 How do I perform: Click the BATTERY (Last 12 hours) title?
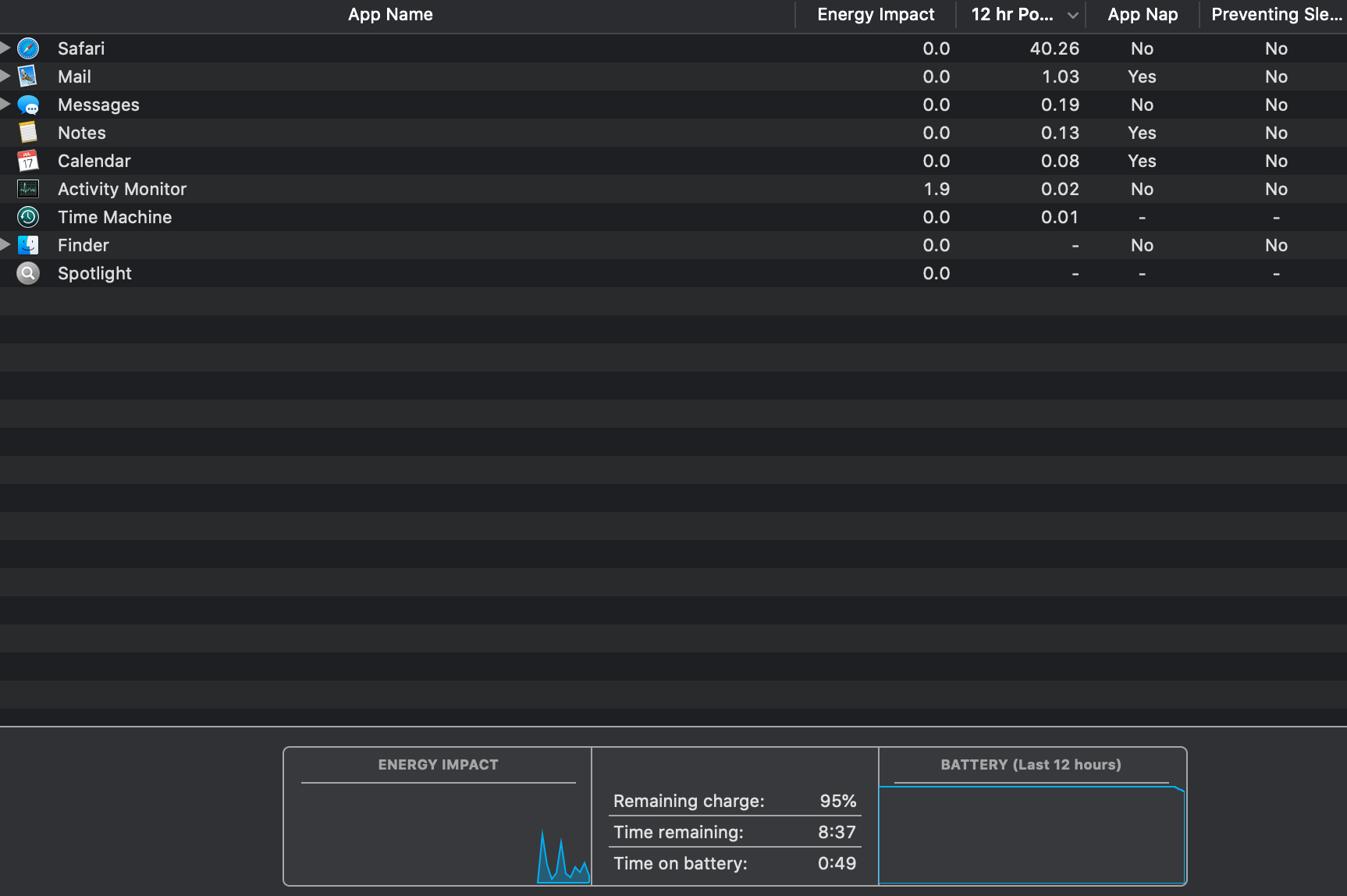tap(1031, 765)
